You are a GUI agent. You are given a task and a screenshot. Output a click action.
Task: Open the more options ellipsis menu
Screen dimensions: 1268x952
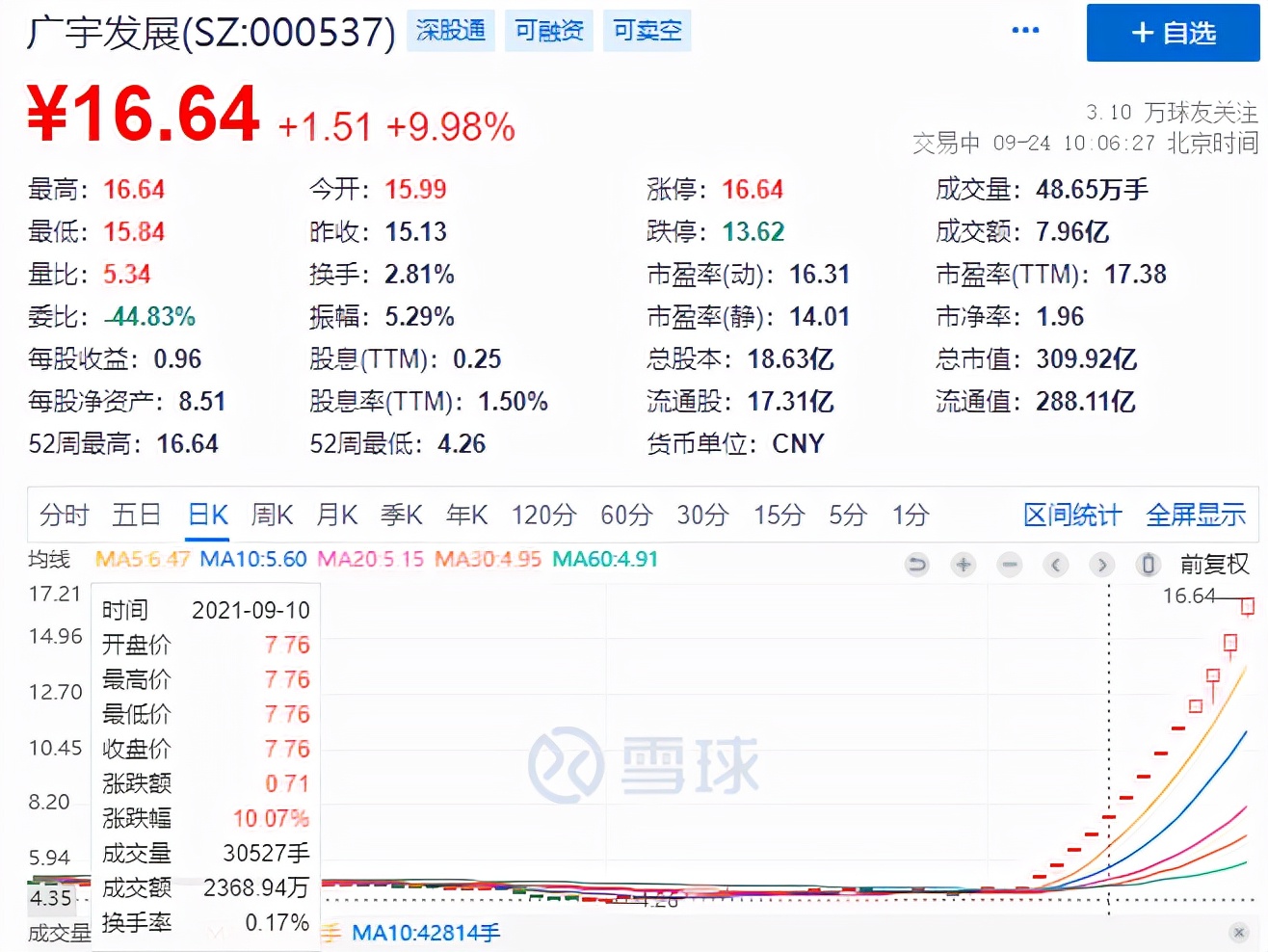click(1025, 31)
